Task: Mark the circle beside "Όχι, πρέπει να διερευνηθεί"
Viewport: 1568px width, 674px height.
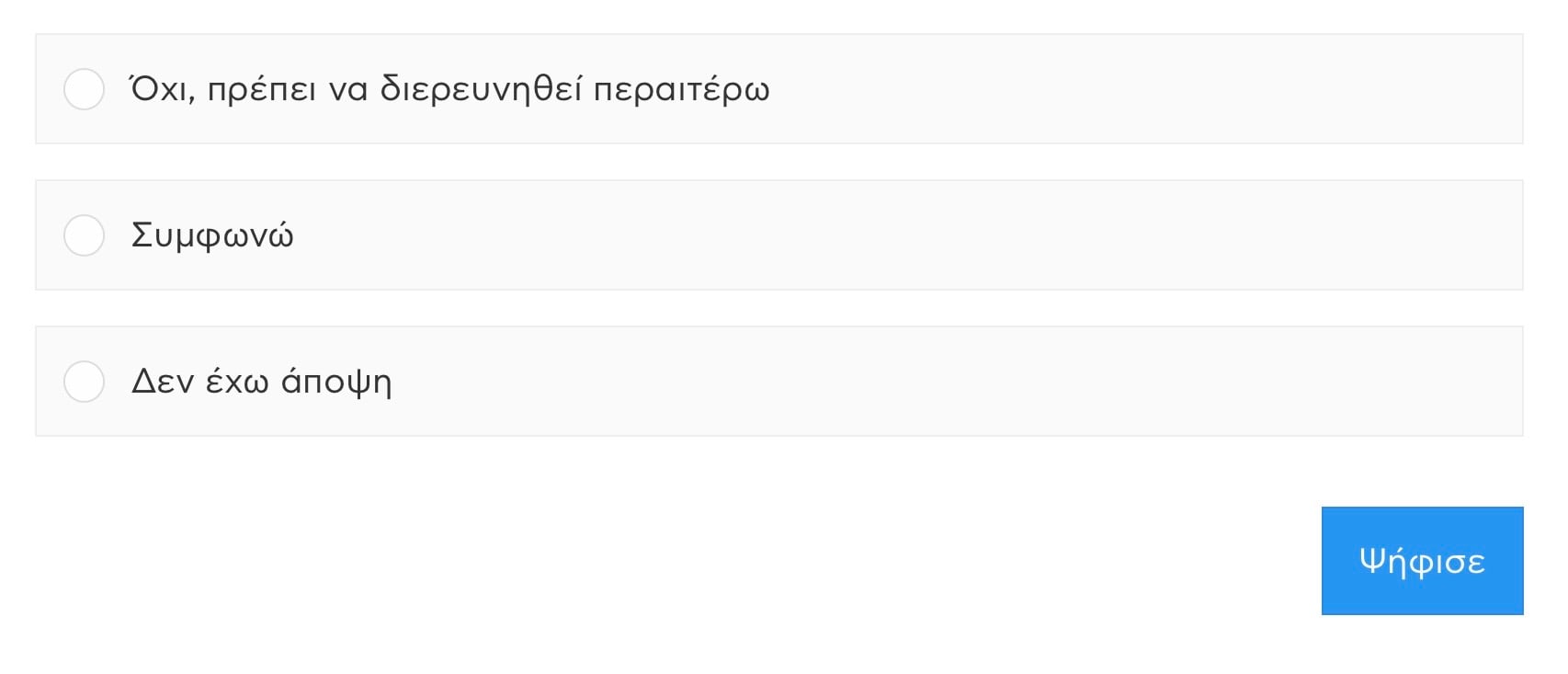Action: [84, 89]
